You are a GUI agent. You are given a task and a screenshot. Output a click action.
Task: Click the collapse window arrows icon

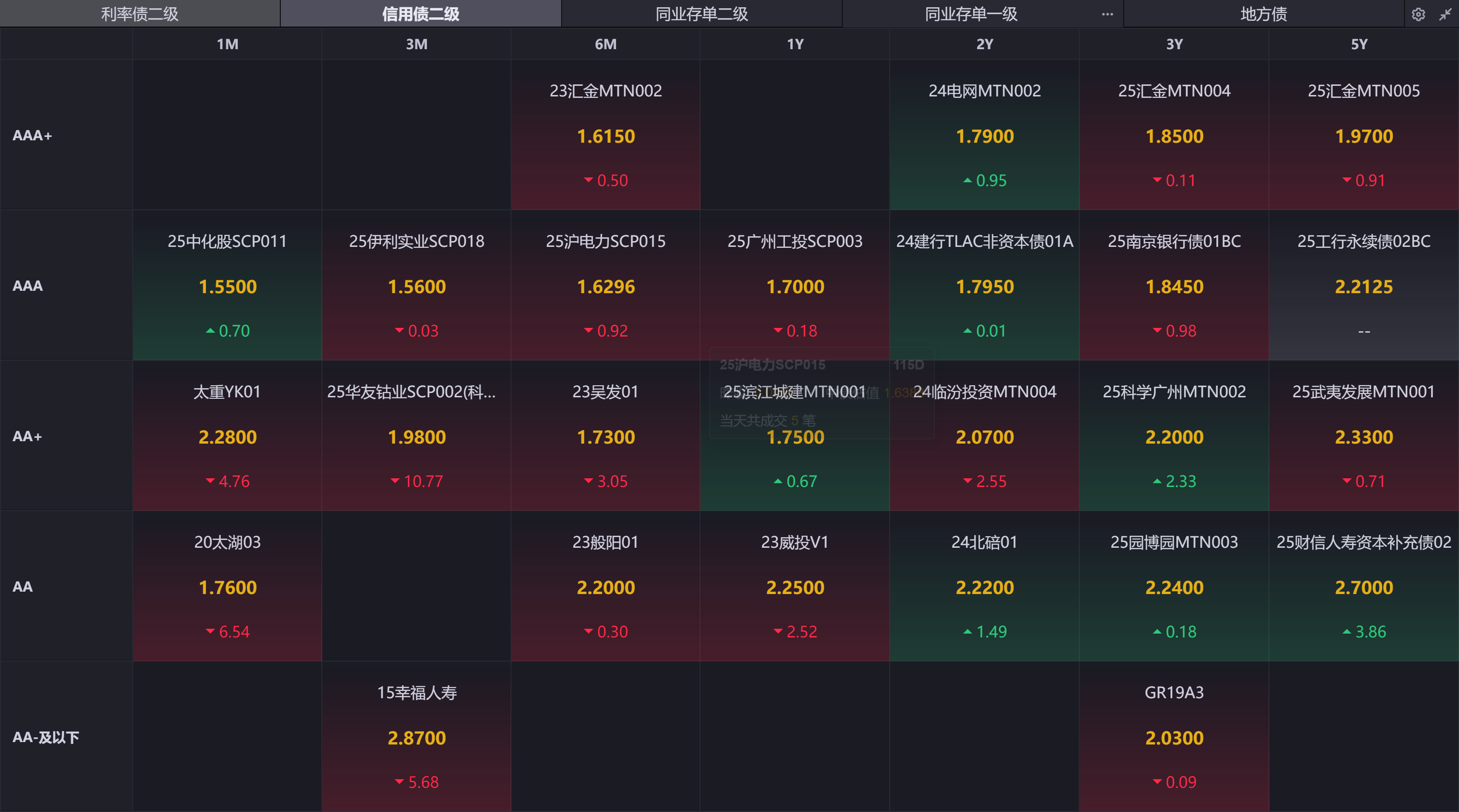point(1445,14)
